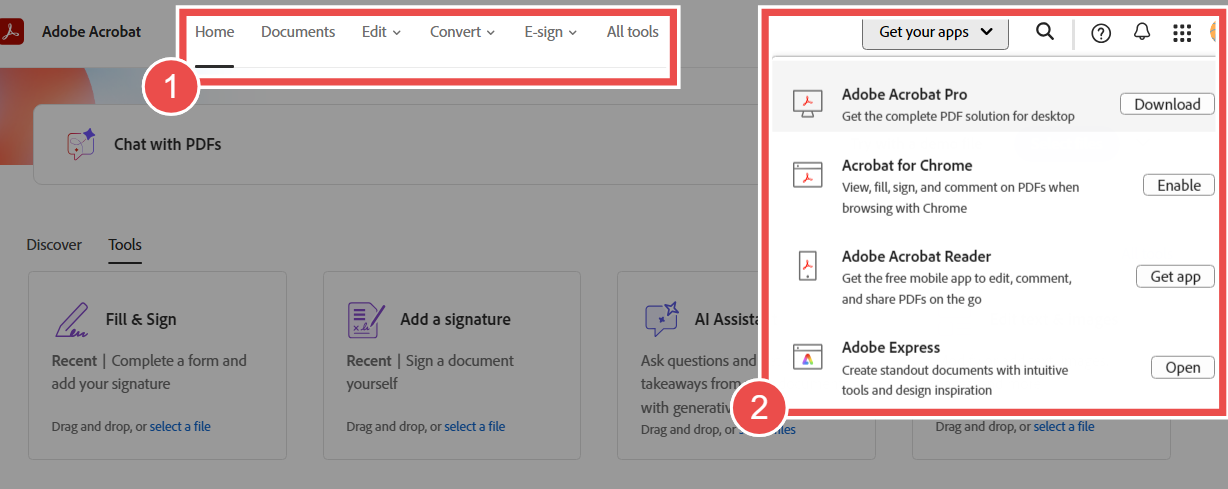The height and width of the screenshot is (489, 1228).
Task: Expand the Convert dropdown menu
Action: pyautogui.click(x=462, y=32)
